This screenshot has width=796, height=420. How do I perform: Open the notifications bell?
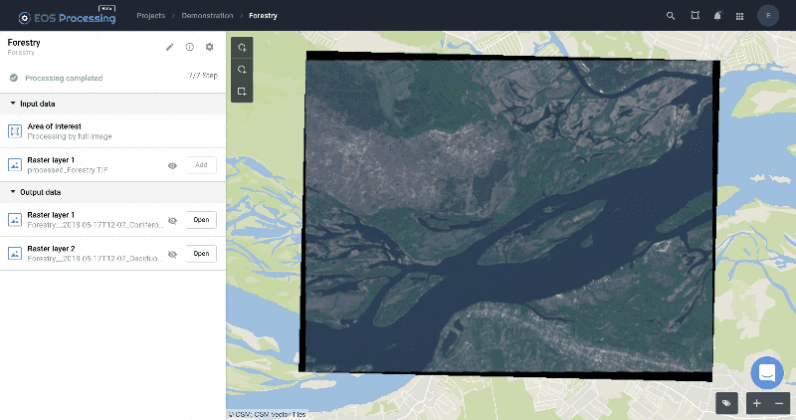pos(717,16)
